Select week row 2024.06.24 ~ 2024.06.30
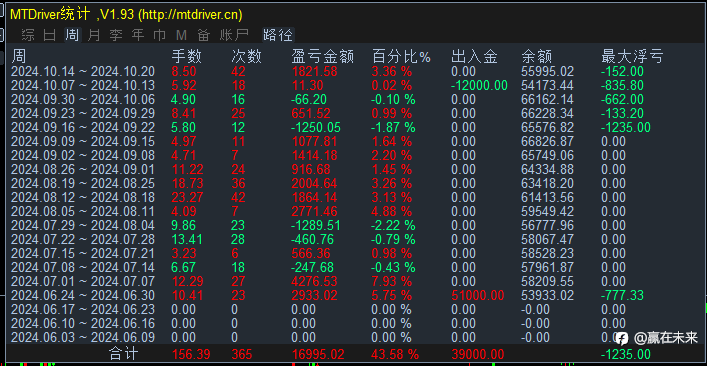The image size is (707, 366). (354, 296)
